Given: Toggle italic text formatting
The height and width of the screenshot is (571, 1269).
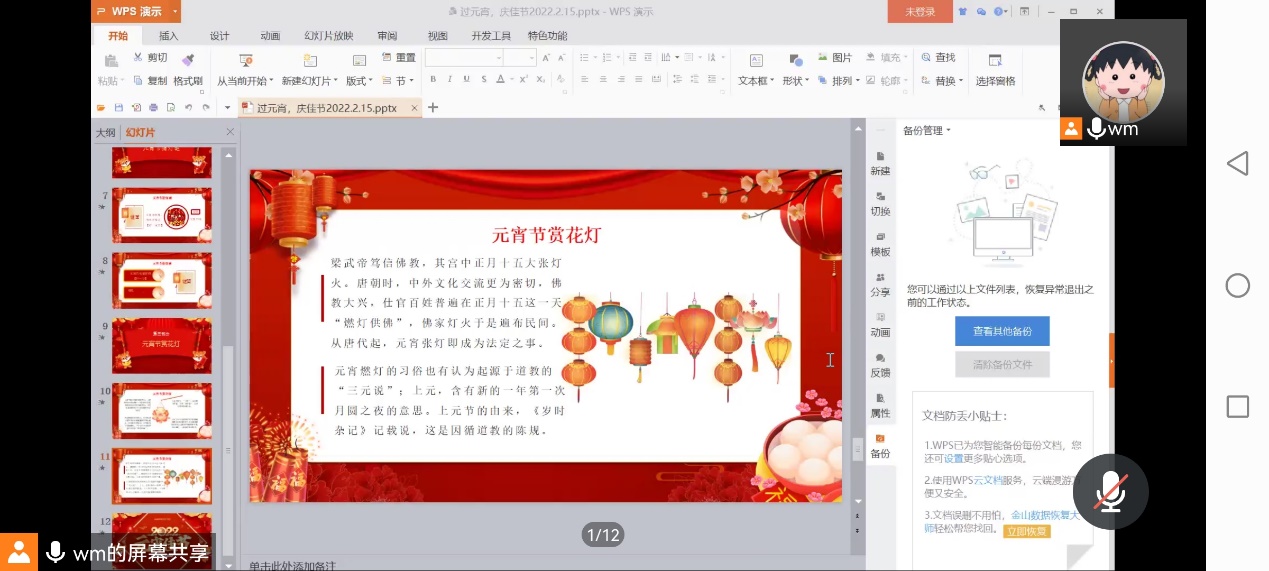Looking at the screenshot, I should click(450, 80).
